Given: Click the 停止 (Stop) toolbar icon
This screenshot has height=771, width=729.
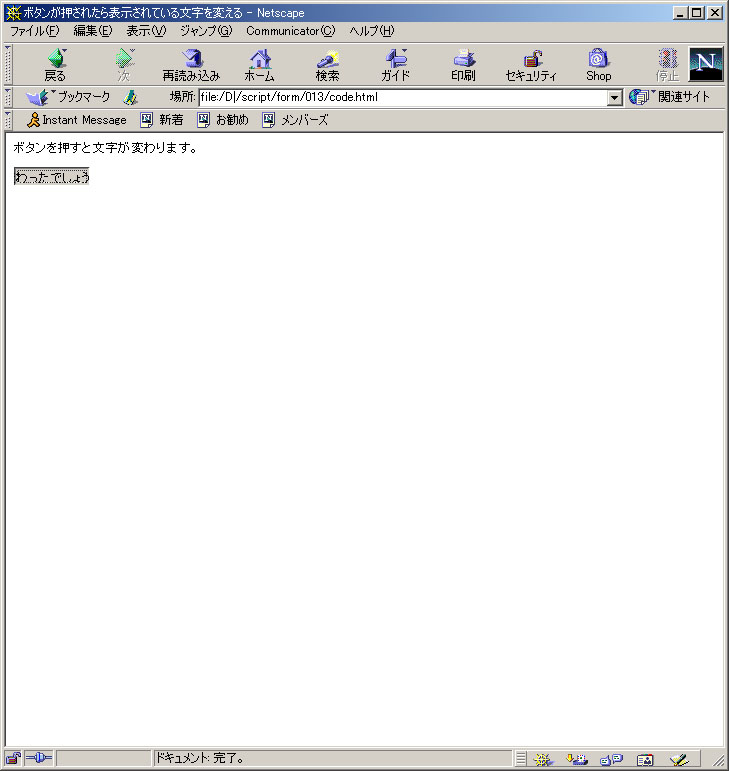Looking at the screenshot, I should [667, 65].
